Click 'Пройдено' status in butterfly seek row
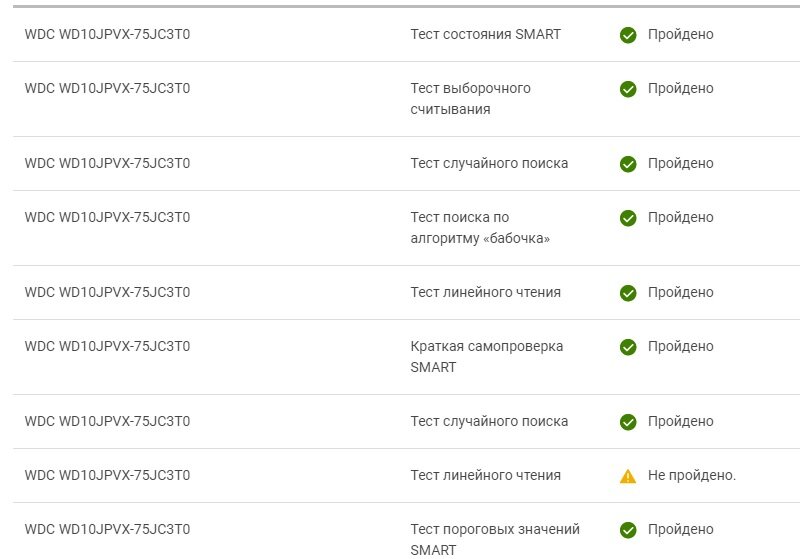This screenshot has height=559, width=805. click(x=680, y=217)
